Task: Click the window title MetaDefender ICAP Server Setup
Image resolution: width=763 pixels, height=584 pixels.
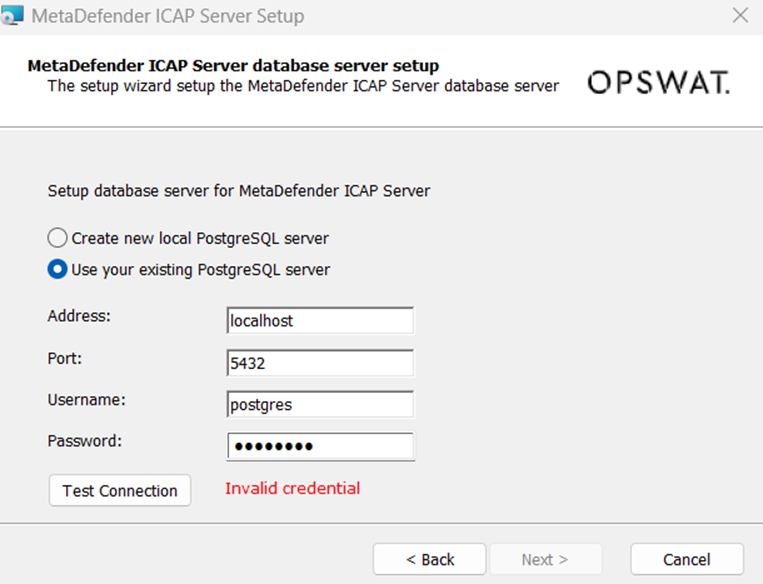Action: tap(168, 16)
